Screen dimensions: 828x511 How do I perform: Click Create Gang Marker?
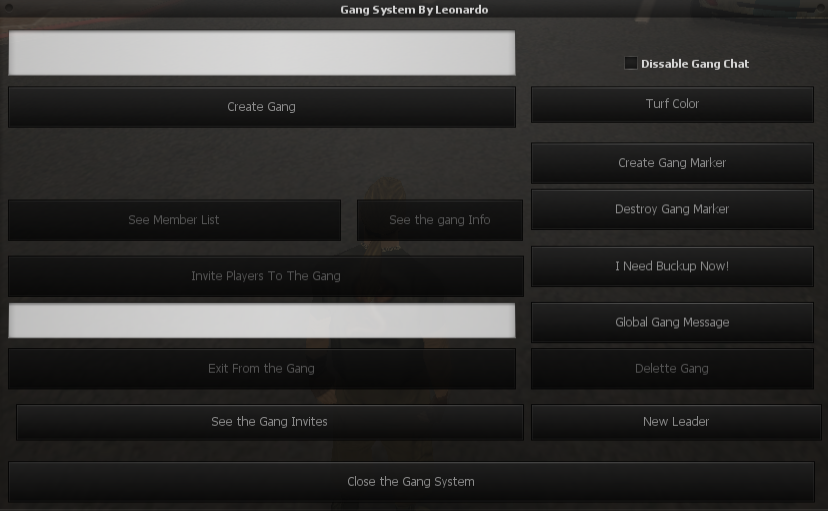pyautogui.click(x=672, y=163)
